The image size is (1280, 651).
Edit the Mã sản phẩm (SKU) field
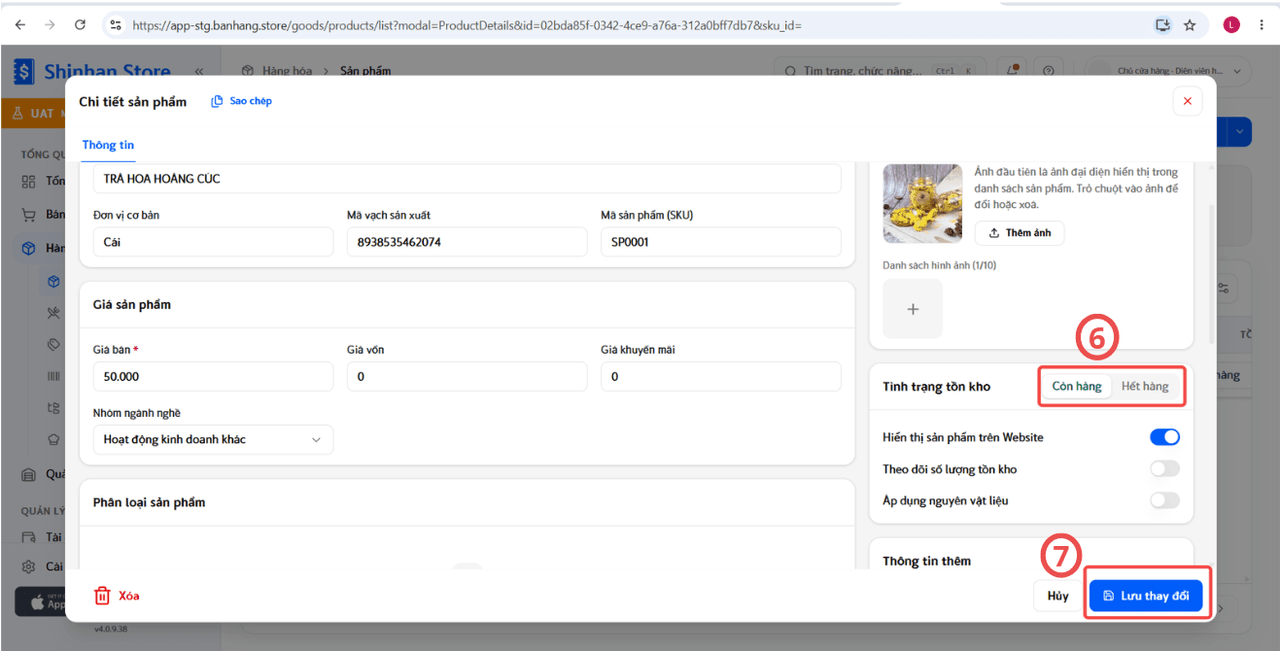pos(721,242)
